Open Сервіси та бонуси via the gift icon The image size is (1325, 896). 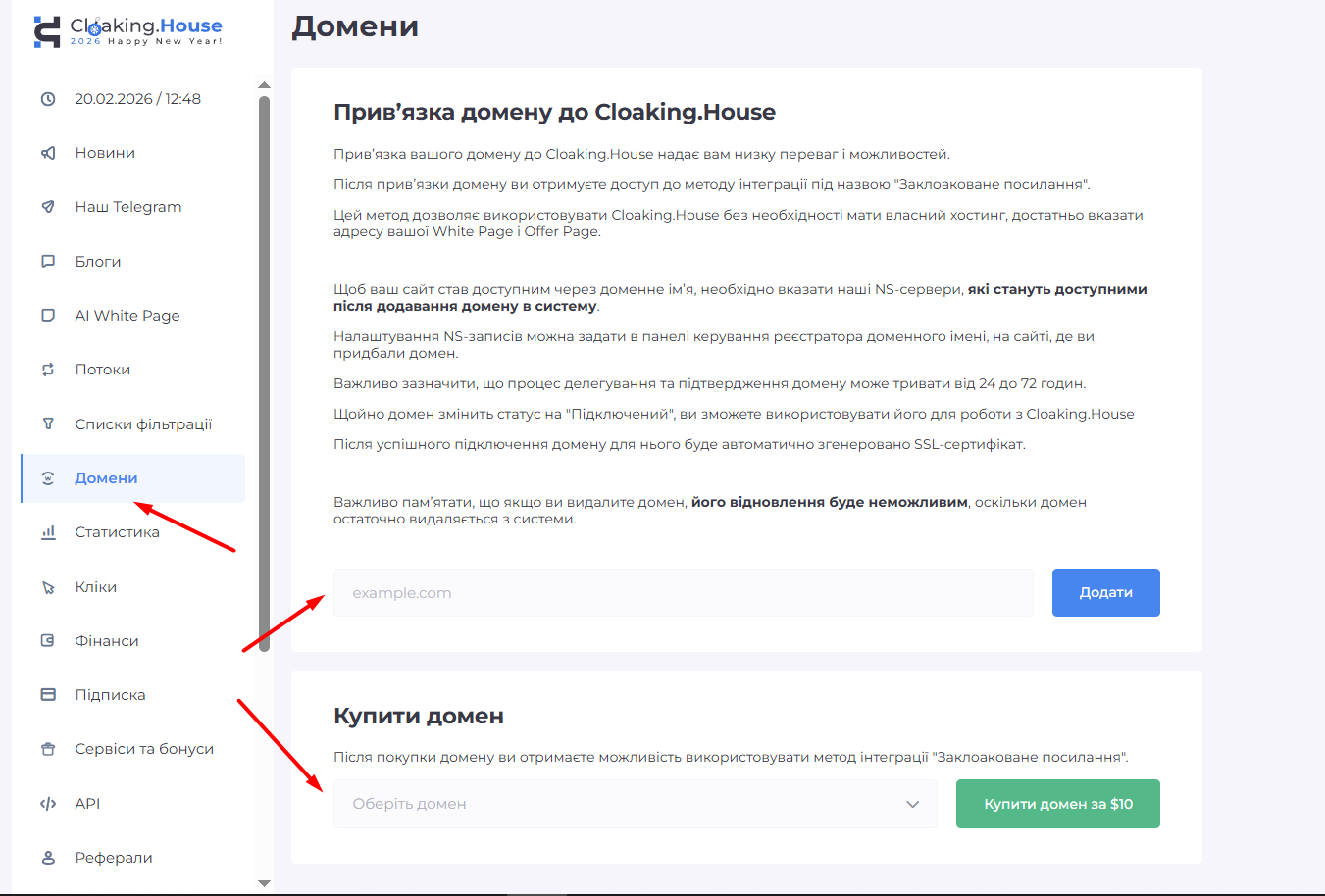click(48, 748)
